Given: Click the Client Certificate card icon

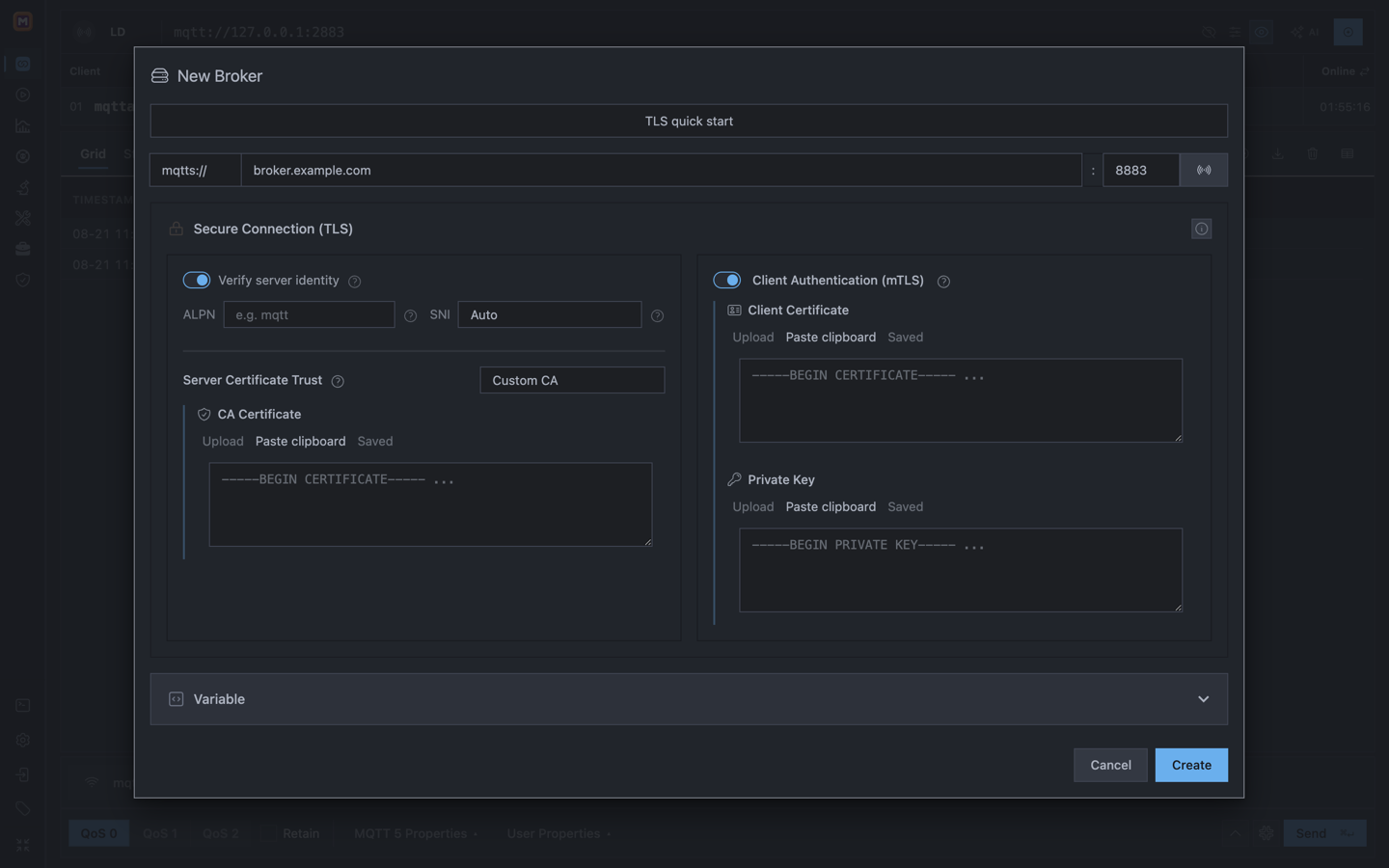Looking at the screenshot, I should click(x=734, y=310).
